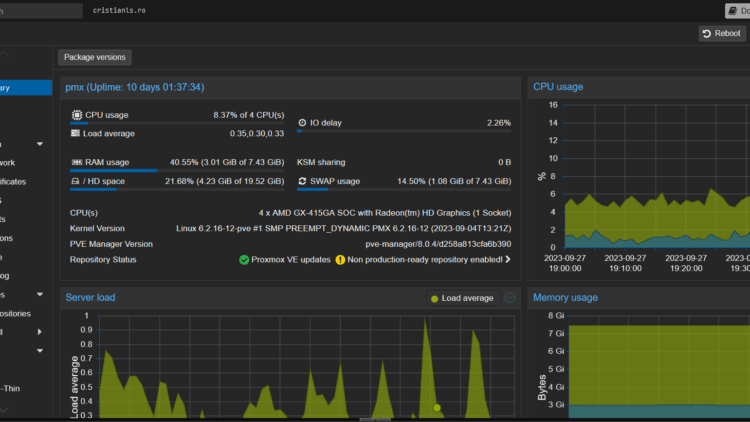Click the pve-manager version value
750x422 pixels.
coord(438,244)
